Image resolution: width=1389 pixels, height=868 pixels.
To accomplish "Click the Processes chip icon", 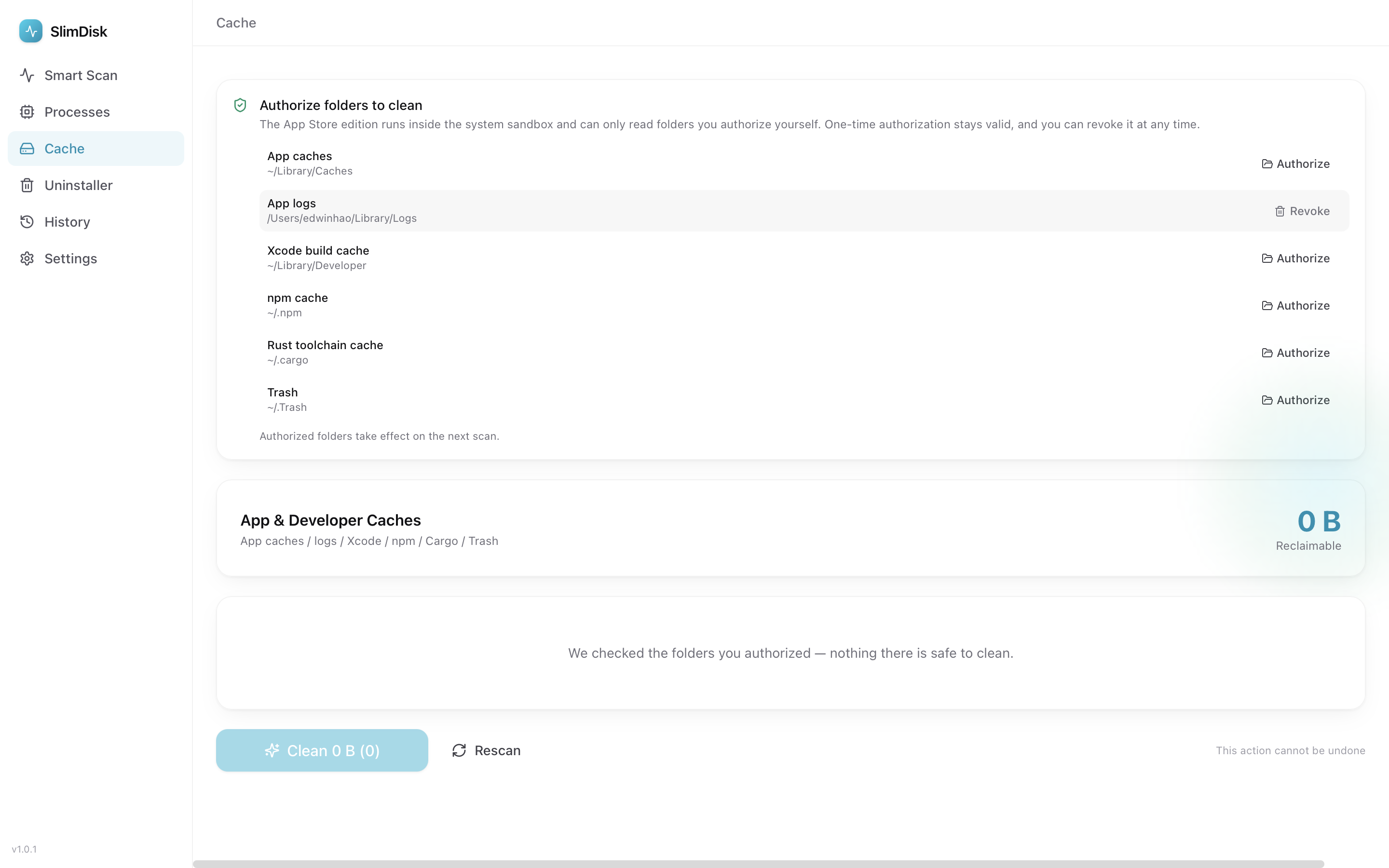I will click(x=27, y=112).
